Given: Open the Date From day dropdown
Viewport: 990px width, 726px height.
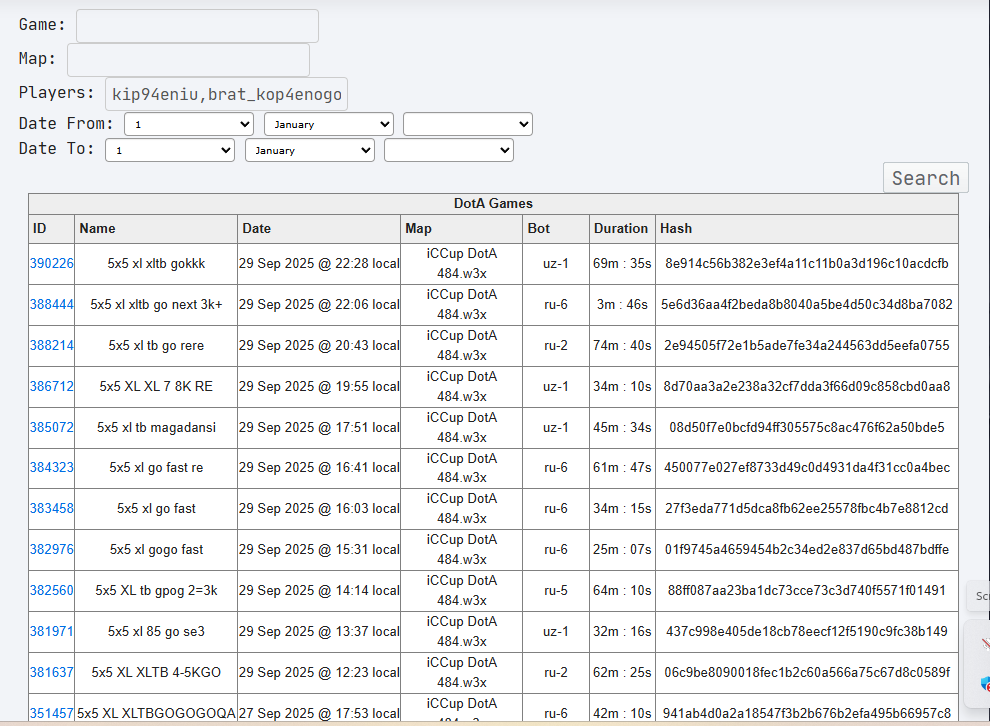Looking at the screenshot, I should (x=189, y=124).
